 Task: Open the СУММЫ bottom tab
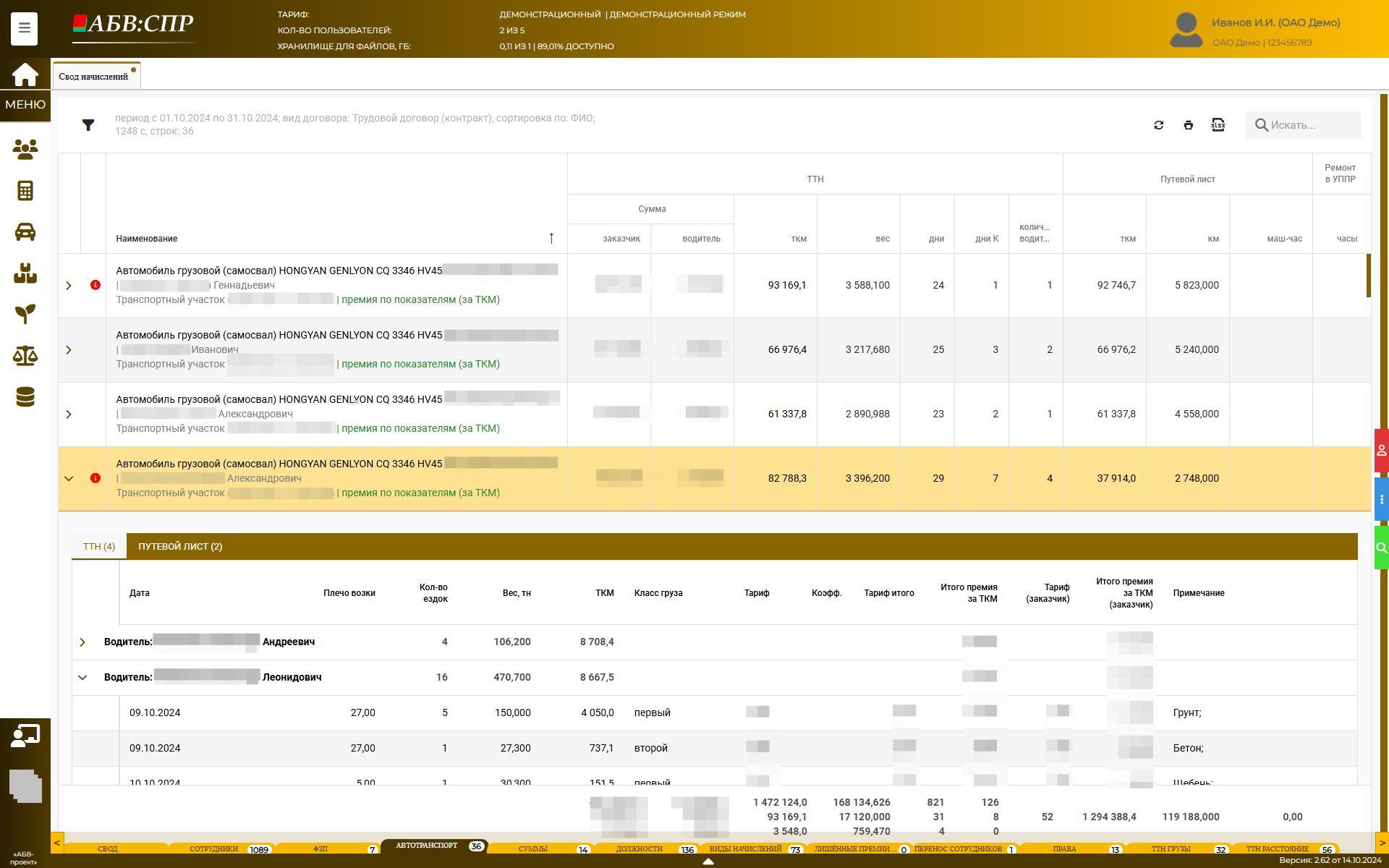540,848
